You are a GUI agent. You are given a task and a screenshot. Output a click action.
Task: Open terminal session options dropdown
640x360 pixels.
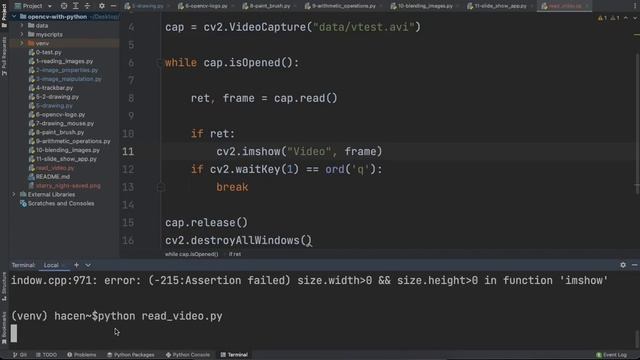(88, 265)
